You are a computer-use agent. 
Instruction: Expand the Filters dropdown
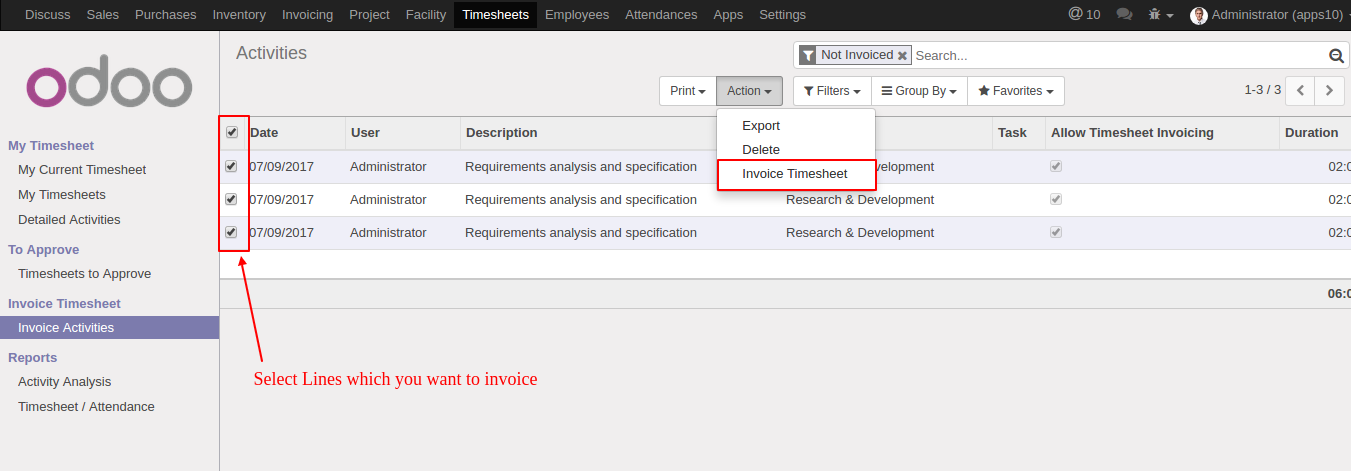pyautogui.click(x=832, y=91)
